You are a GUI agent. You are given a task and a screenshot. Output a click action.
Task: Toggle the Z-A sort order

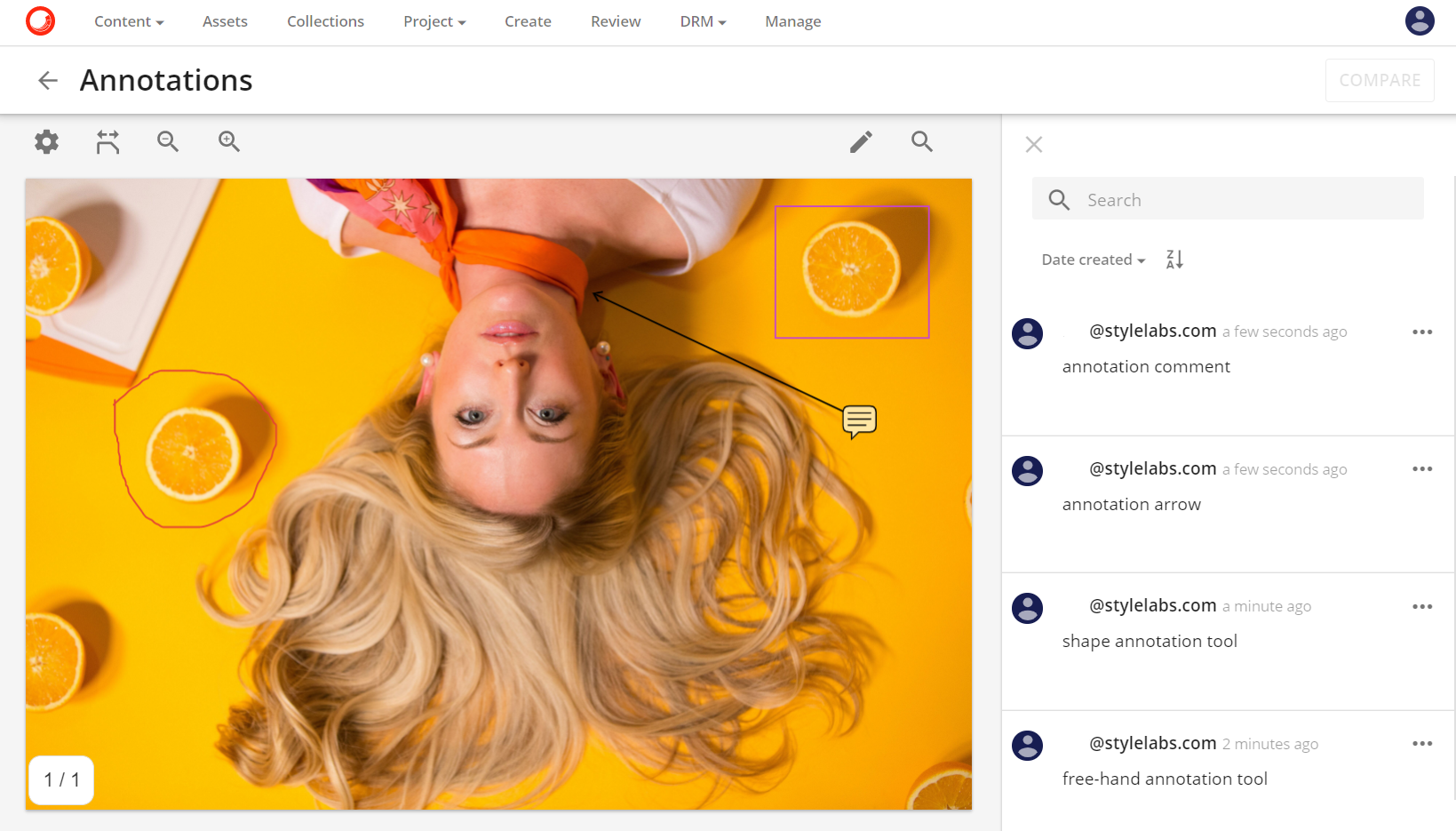1174,260
